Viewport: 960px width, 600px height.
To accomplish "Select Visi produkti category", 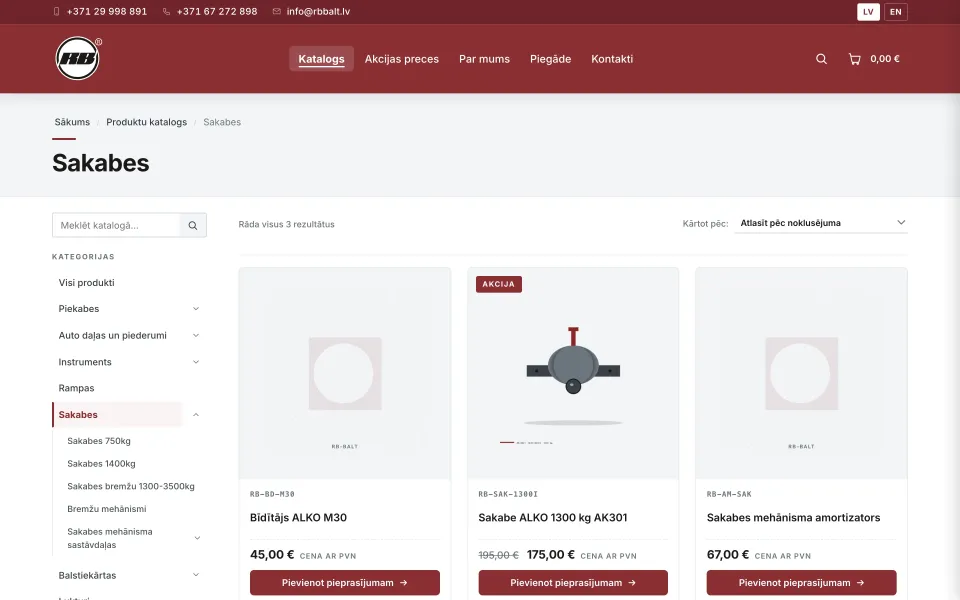I will pos(86,283).
